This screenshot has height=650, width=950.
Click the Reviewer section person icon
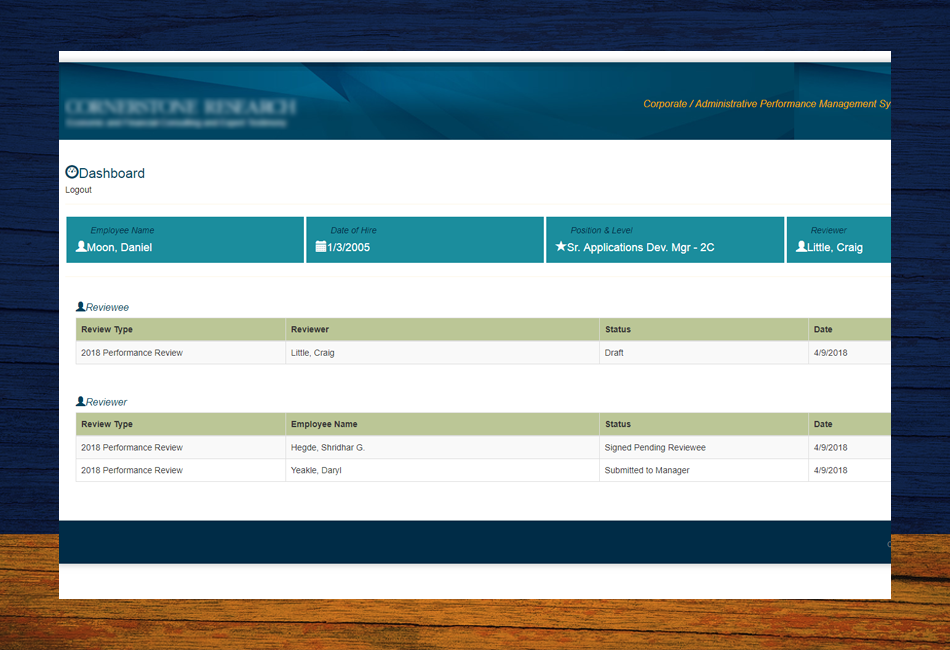click(81, 401)
